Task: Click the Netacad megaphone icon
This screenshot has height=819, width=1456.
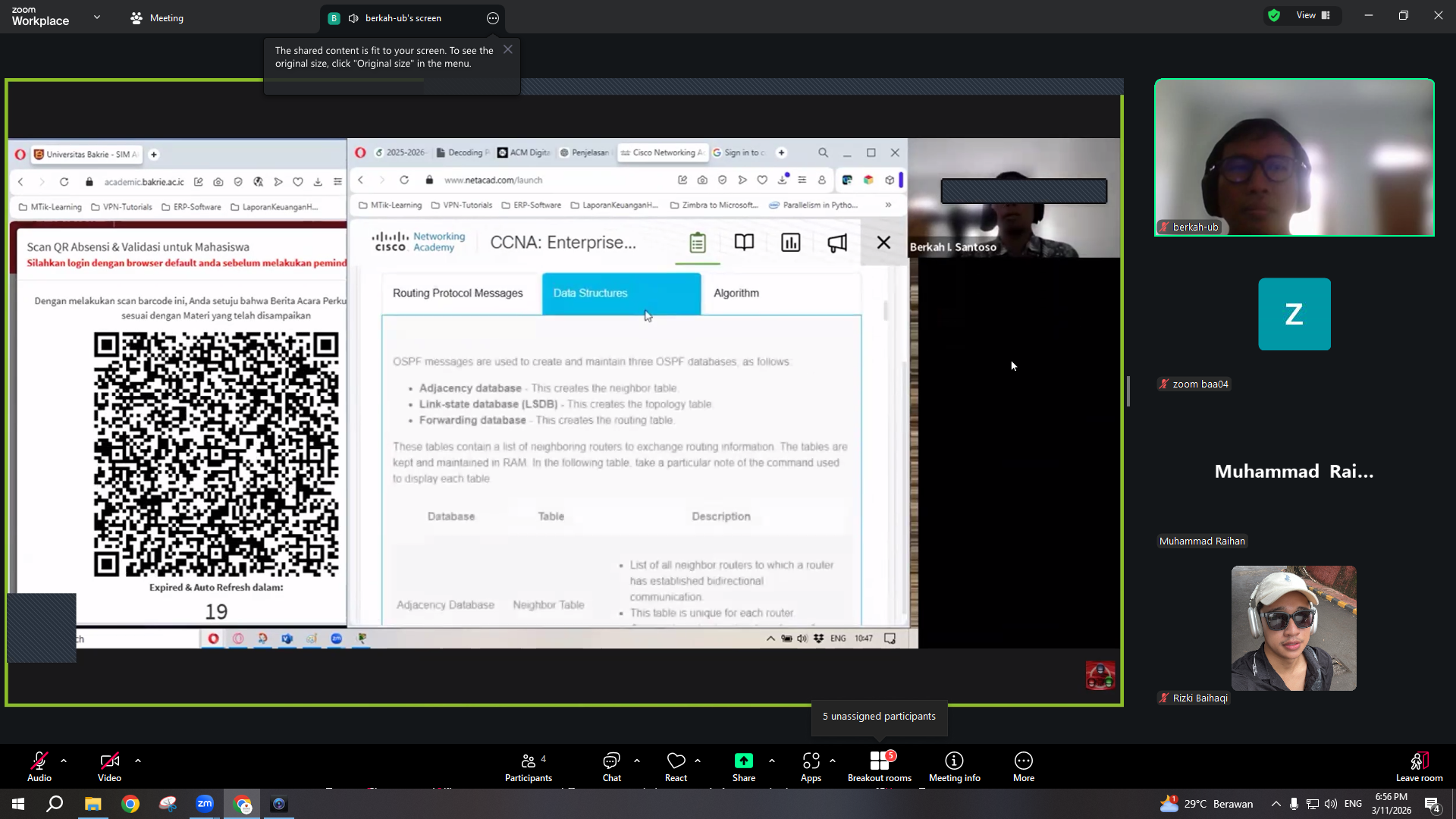Action: [837, 243]
